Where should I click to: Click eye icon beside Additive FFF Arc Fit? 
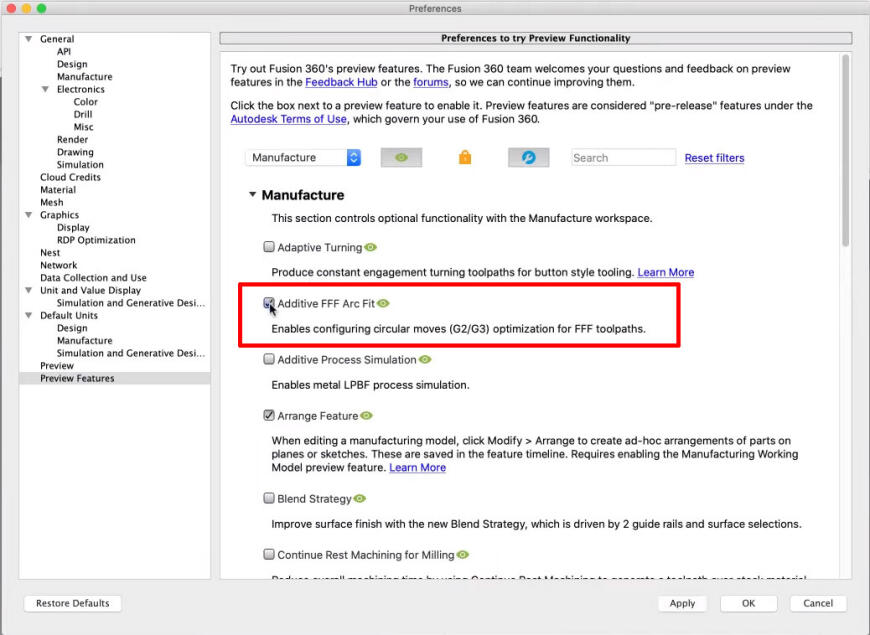click(x=383, y=304)
